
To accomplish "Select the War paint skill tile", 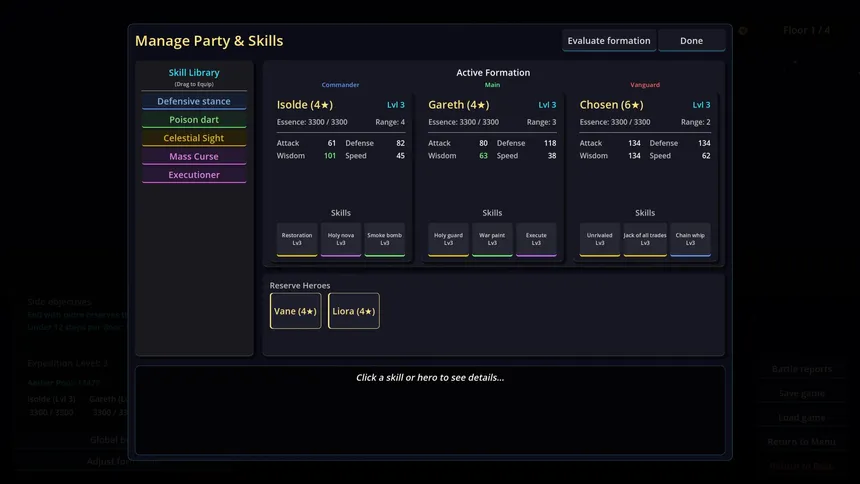I will 492,239.
